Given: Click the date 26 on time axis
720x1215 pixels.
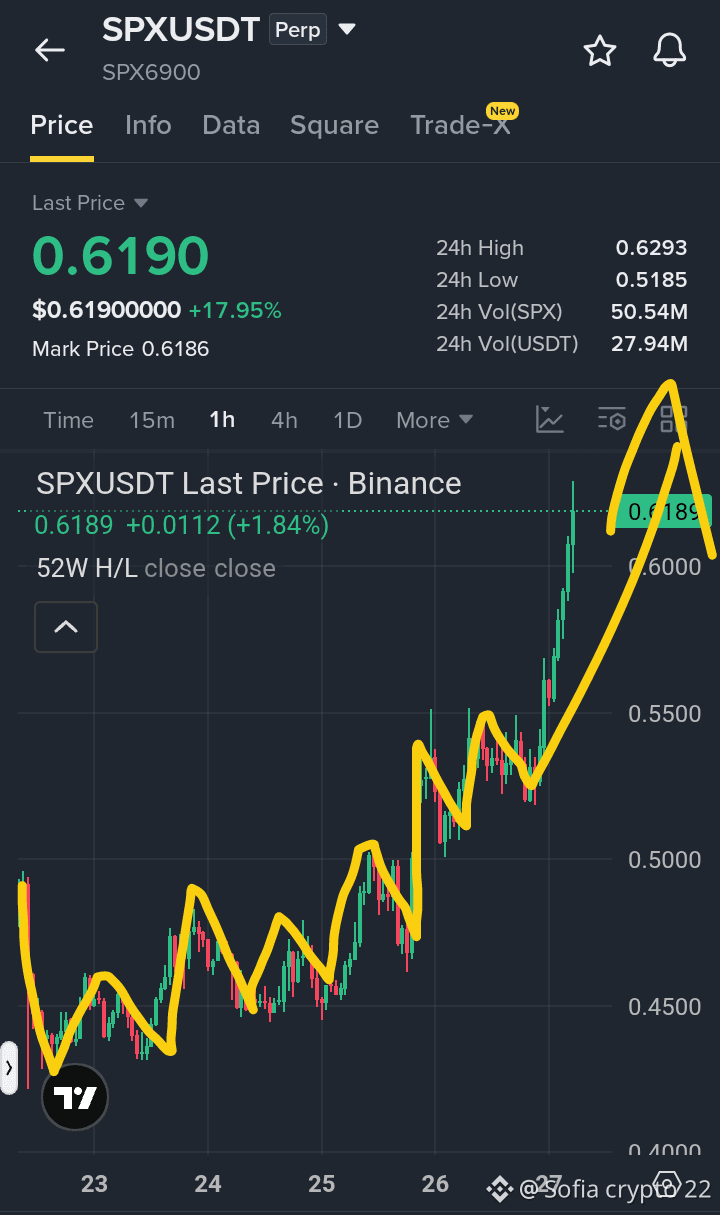Looking at the screenshot, I should (x=436, y=1184).
